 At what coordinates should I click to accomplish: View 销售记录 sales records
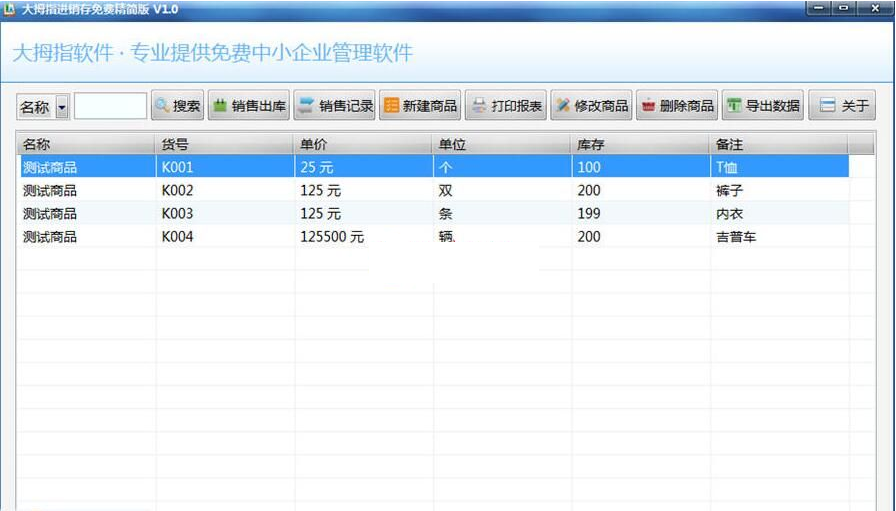pyautogui.click(x=335, y=106)
